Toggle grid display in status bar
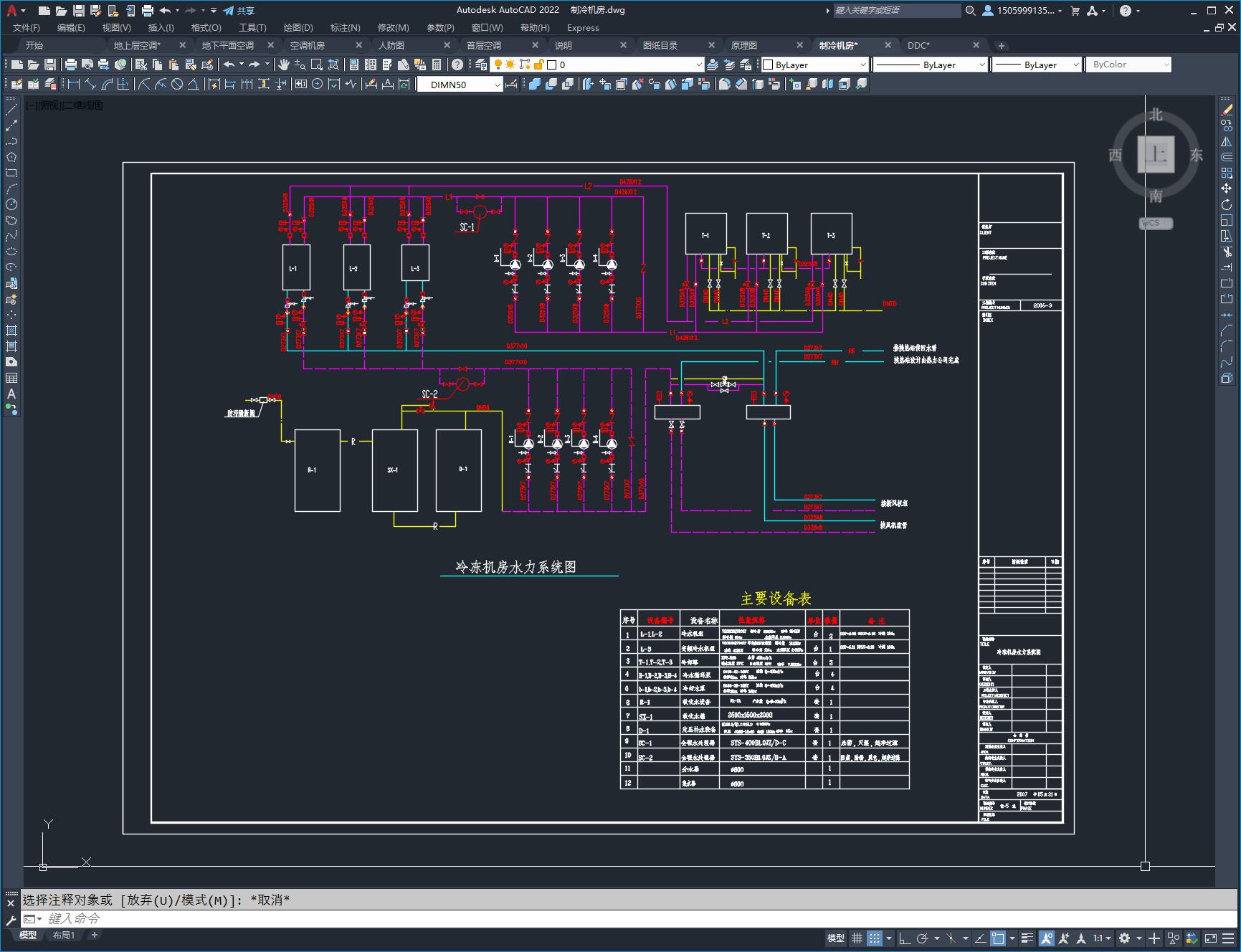 [857, 938]
